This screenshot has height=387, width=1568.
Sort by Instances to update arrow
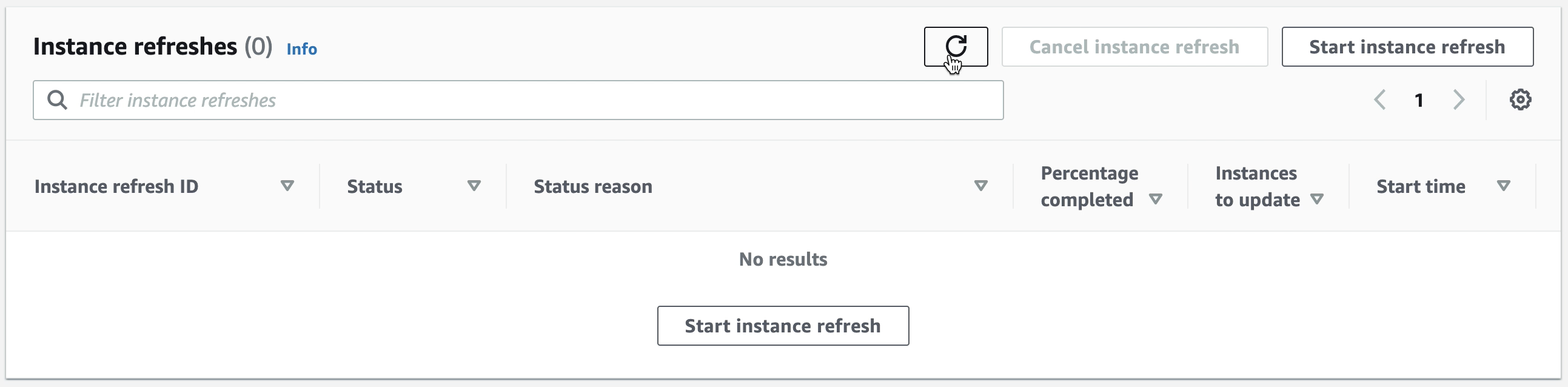click(1317, 199)
